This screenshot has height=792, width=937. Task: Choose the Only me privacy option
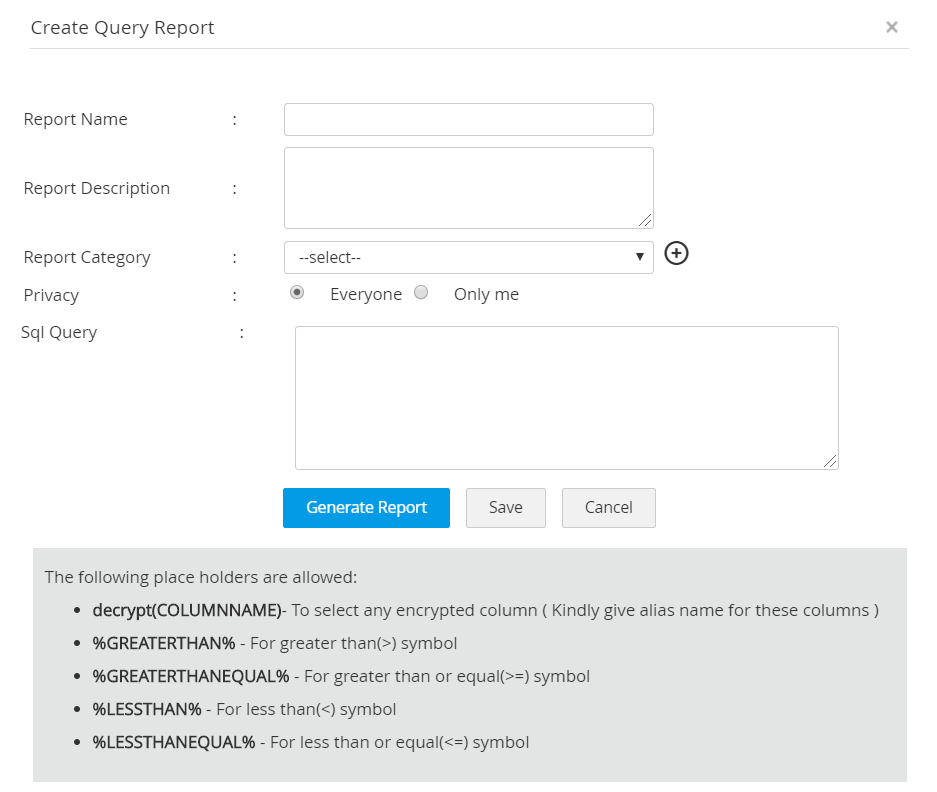pyautogui.click(x=421, y=293)
